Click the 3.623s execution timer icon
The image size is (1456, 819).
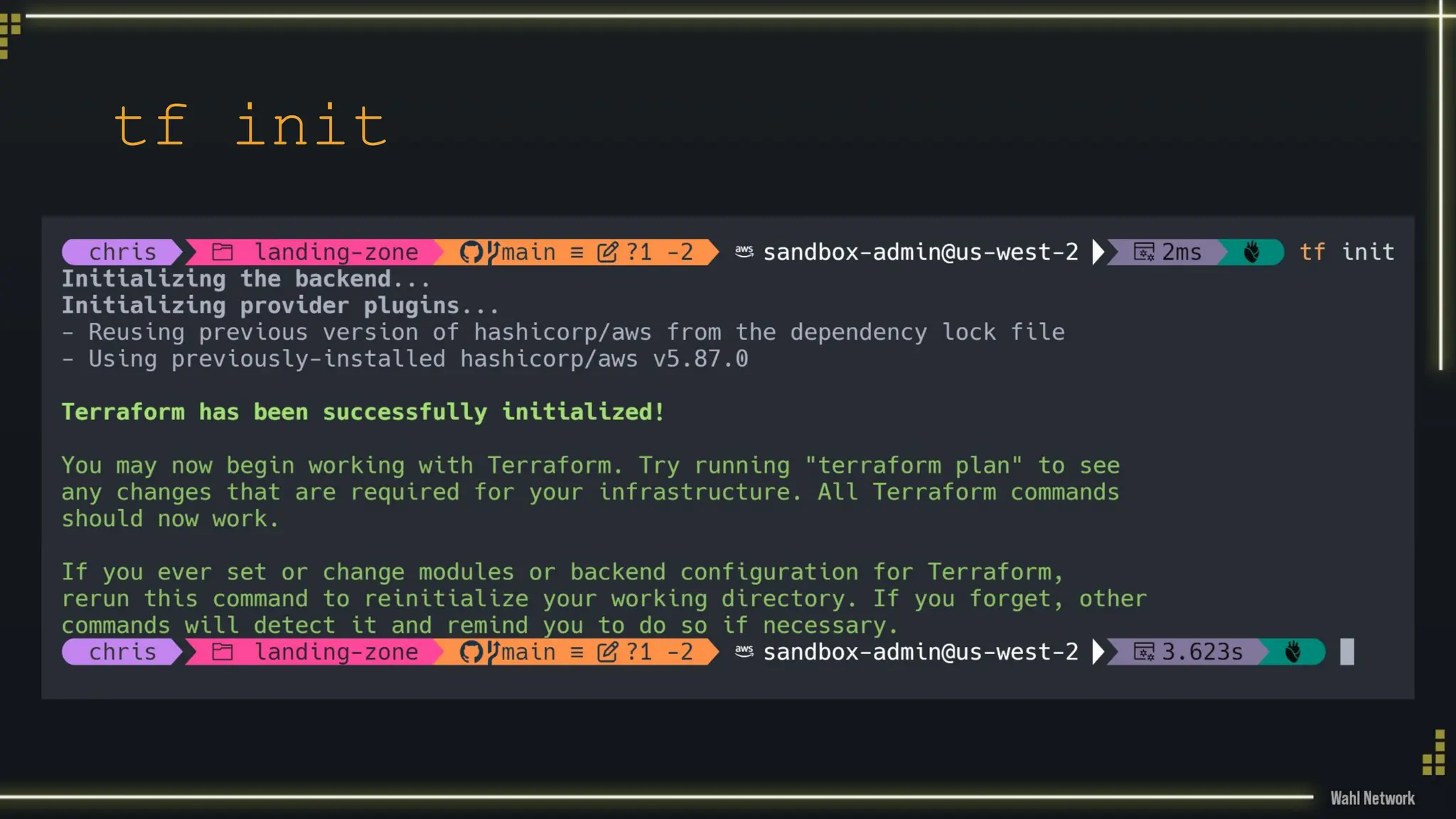click(1144, 651)
